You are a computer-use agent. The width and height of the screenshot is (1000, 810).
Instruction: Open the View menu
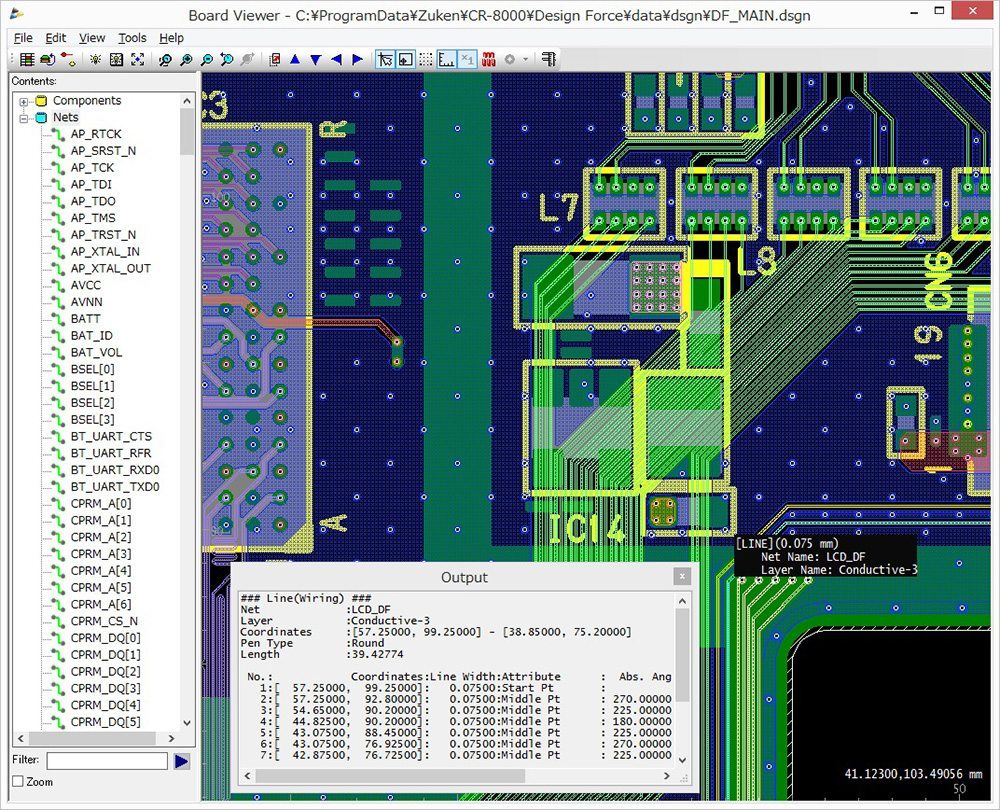click(91, 38)
